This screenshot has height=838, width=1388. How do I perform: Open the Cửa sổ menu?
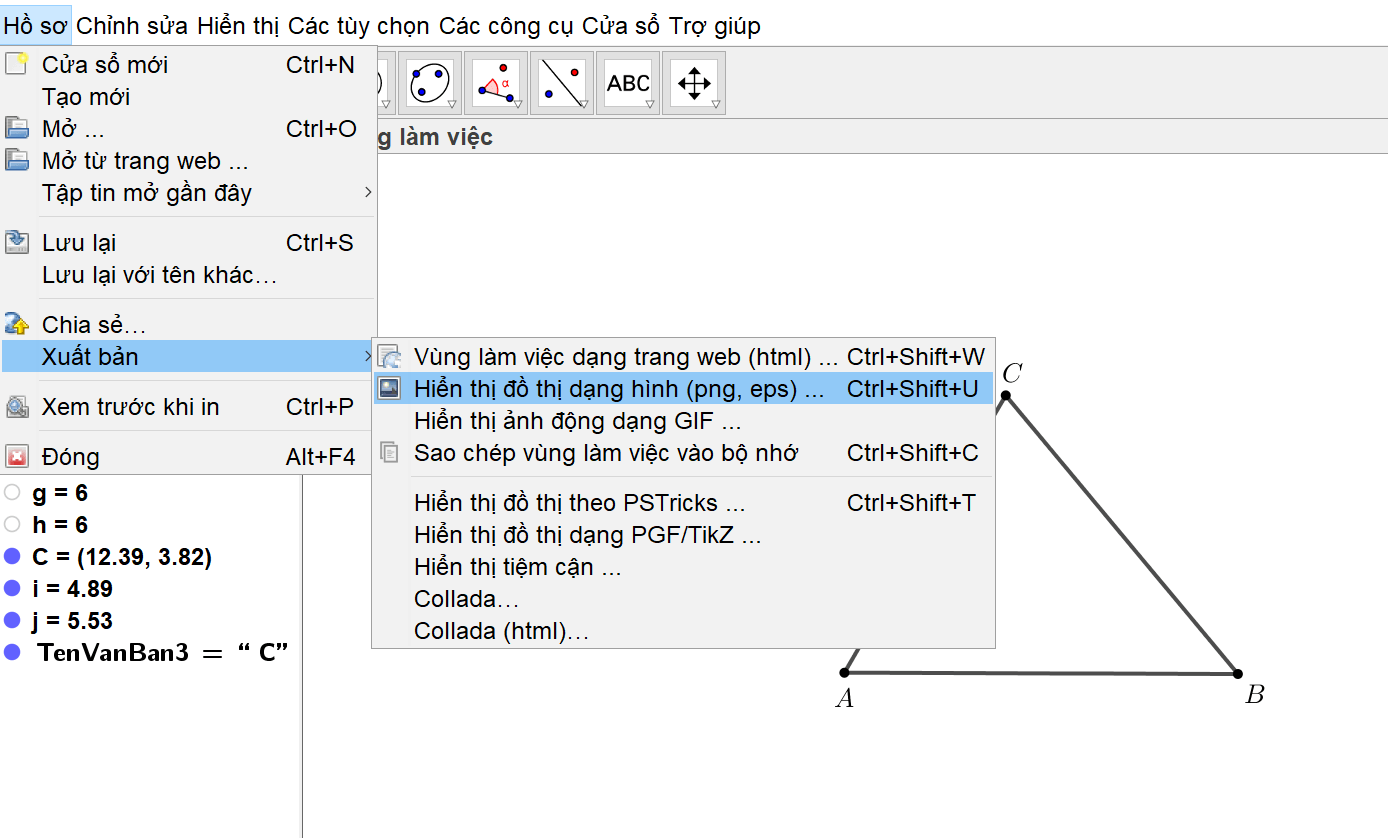pos(621,26)
